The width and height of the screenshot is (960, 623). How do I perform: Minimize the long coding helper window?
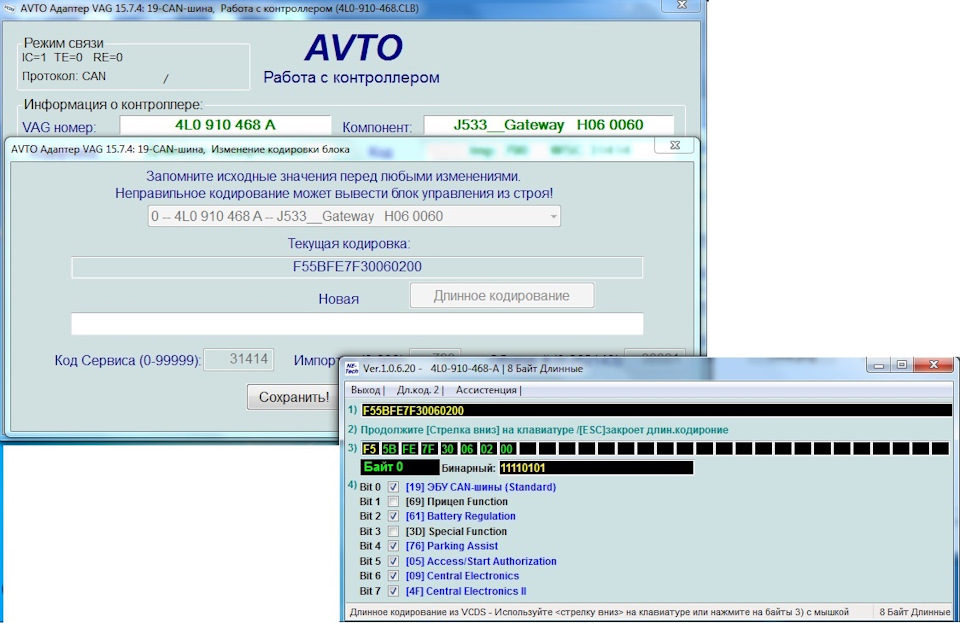(x=879, y=365)
